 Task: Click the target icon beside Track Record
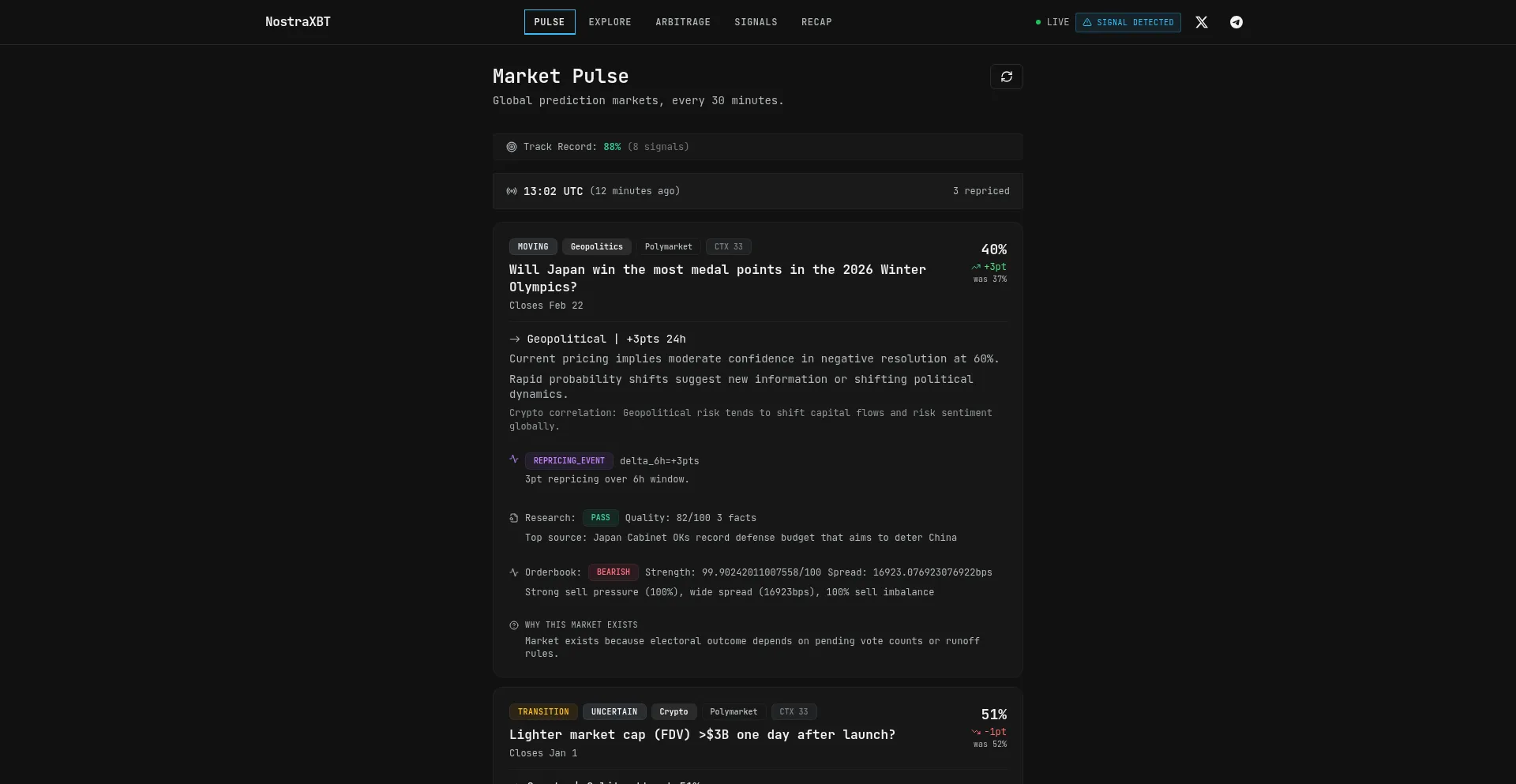click(x=512, y=147)
